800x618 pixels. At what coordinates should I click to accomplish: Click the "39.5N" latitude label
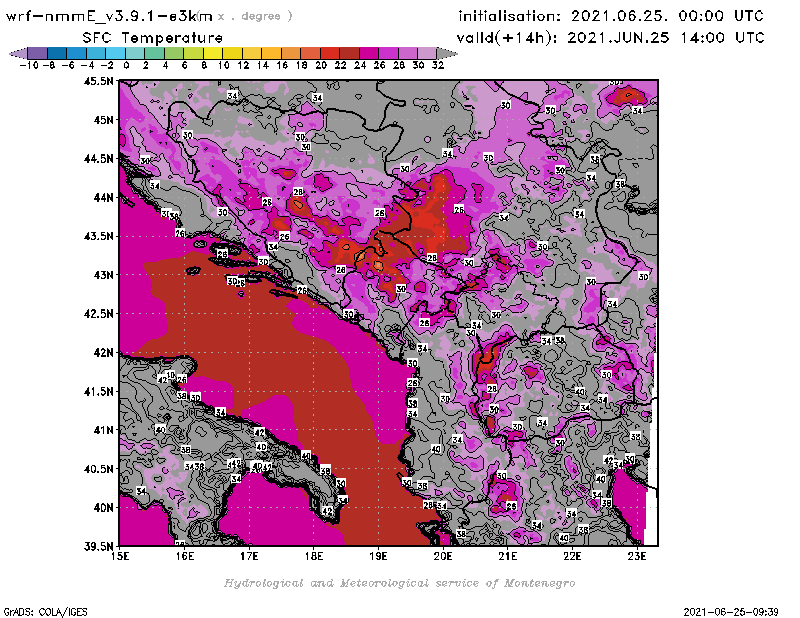click(98, 547)
